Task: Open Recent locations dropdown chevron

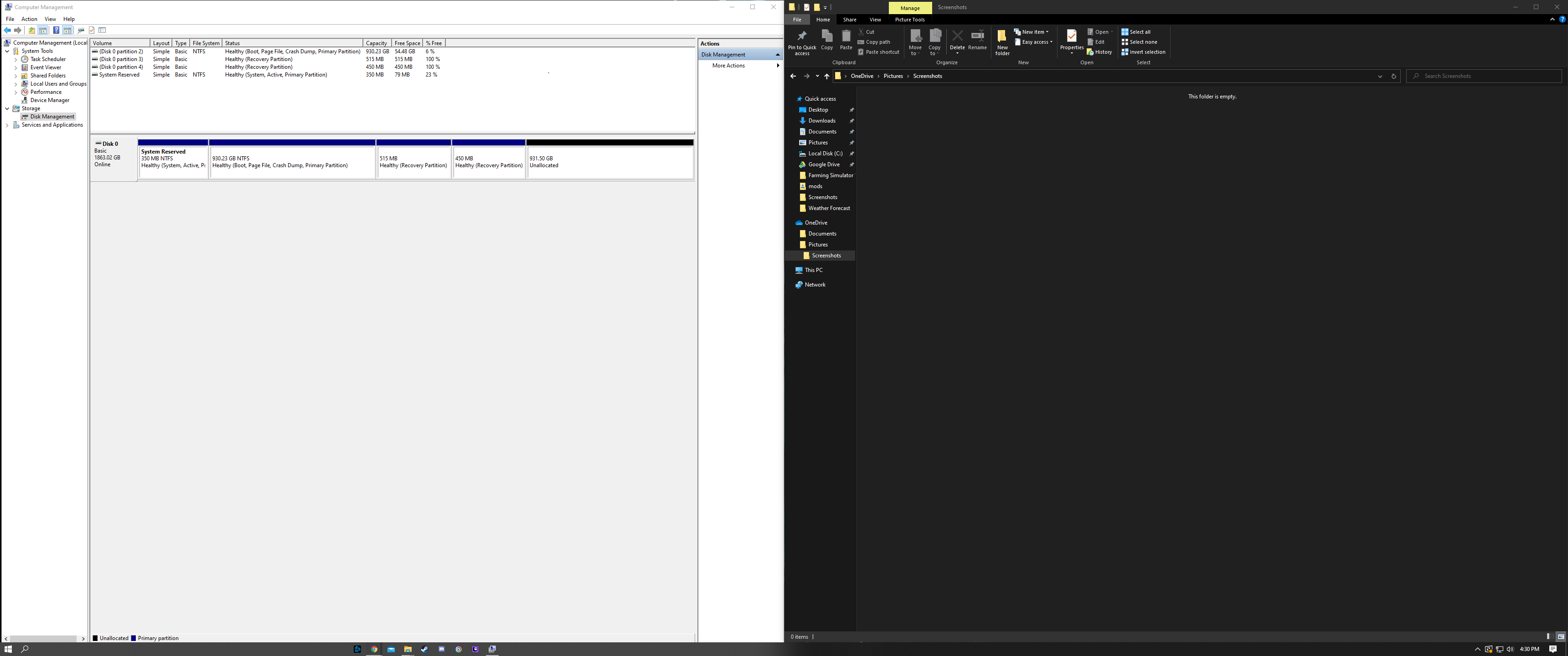Action: (817, 77)
